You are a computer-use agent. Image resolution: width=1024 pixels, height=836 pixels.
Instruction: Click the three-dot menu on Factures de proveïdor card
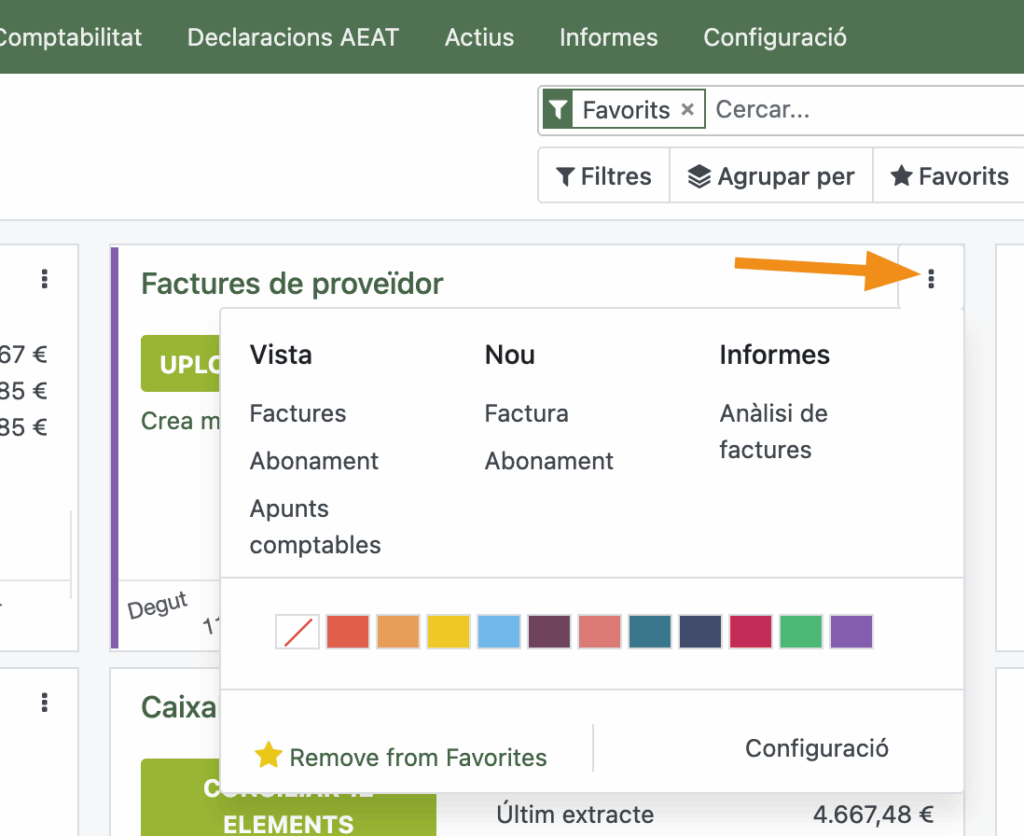(931, 279)
